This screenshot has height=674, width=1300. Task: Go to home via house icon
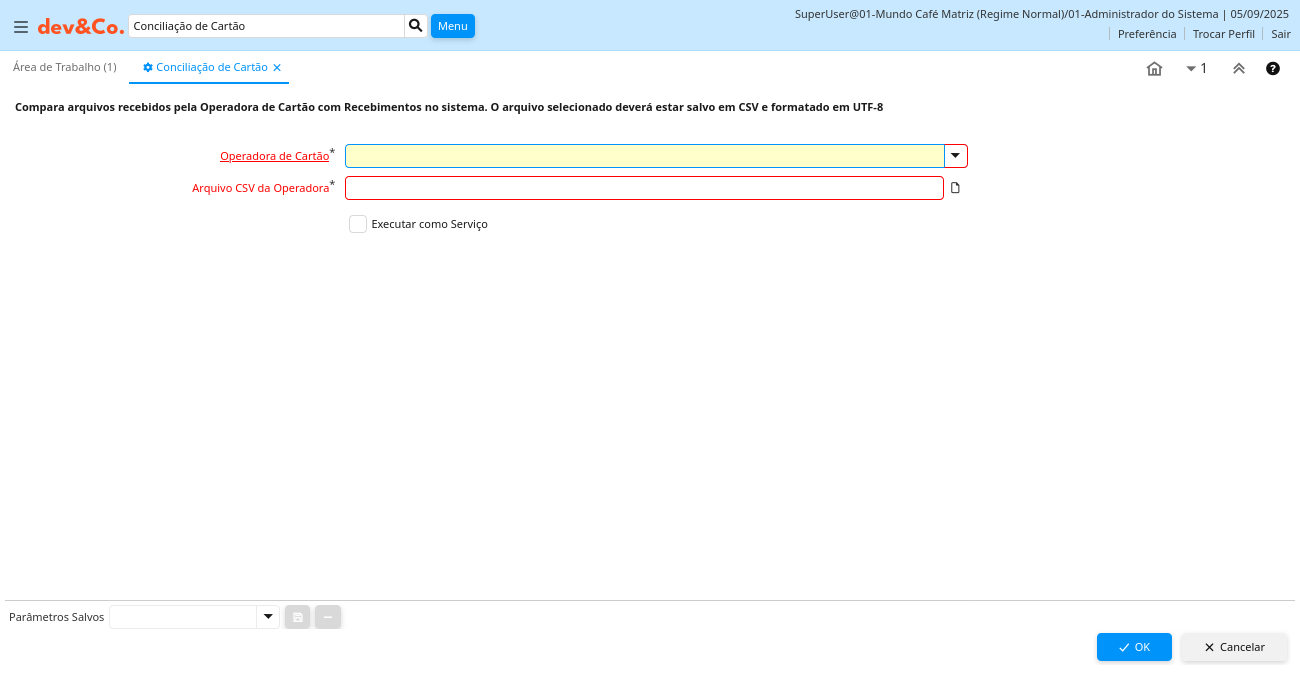(1154, 69)
